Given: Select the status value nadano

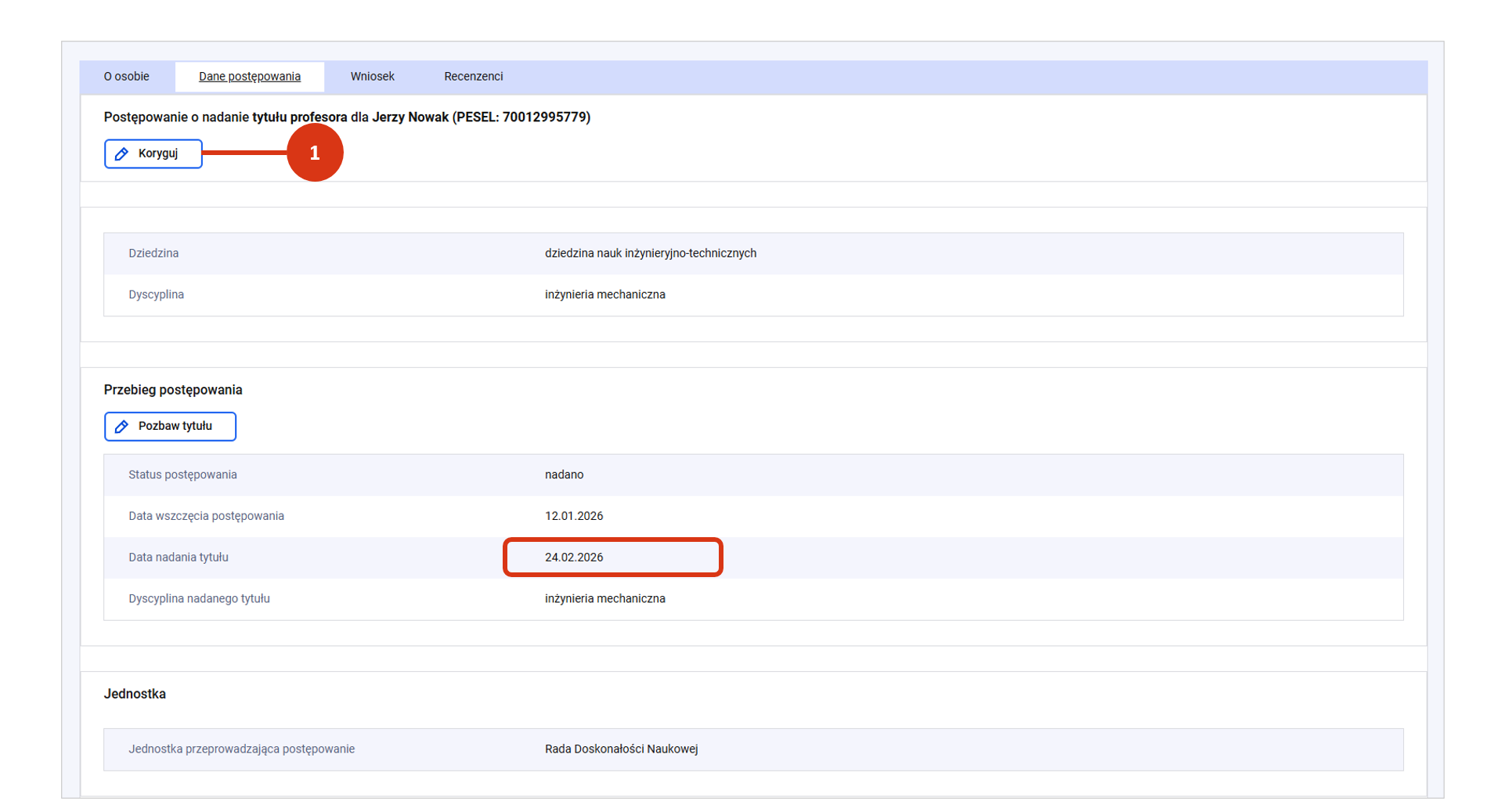Looking at the screenshot, I should [564, 475].
